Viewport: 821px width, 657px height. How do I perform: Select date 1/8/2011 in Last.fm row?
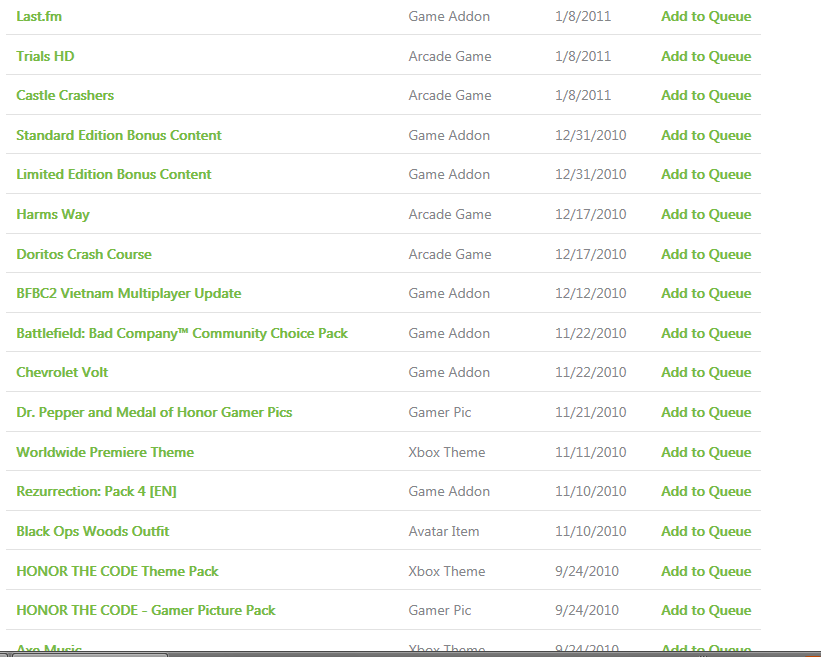[x=583, y=16]
